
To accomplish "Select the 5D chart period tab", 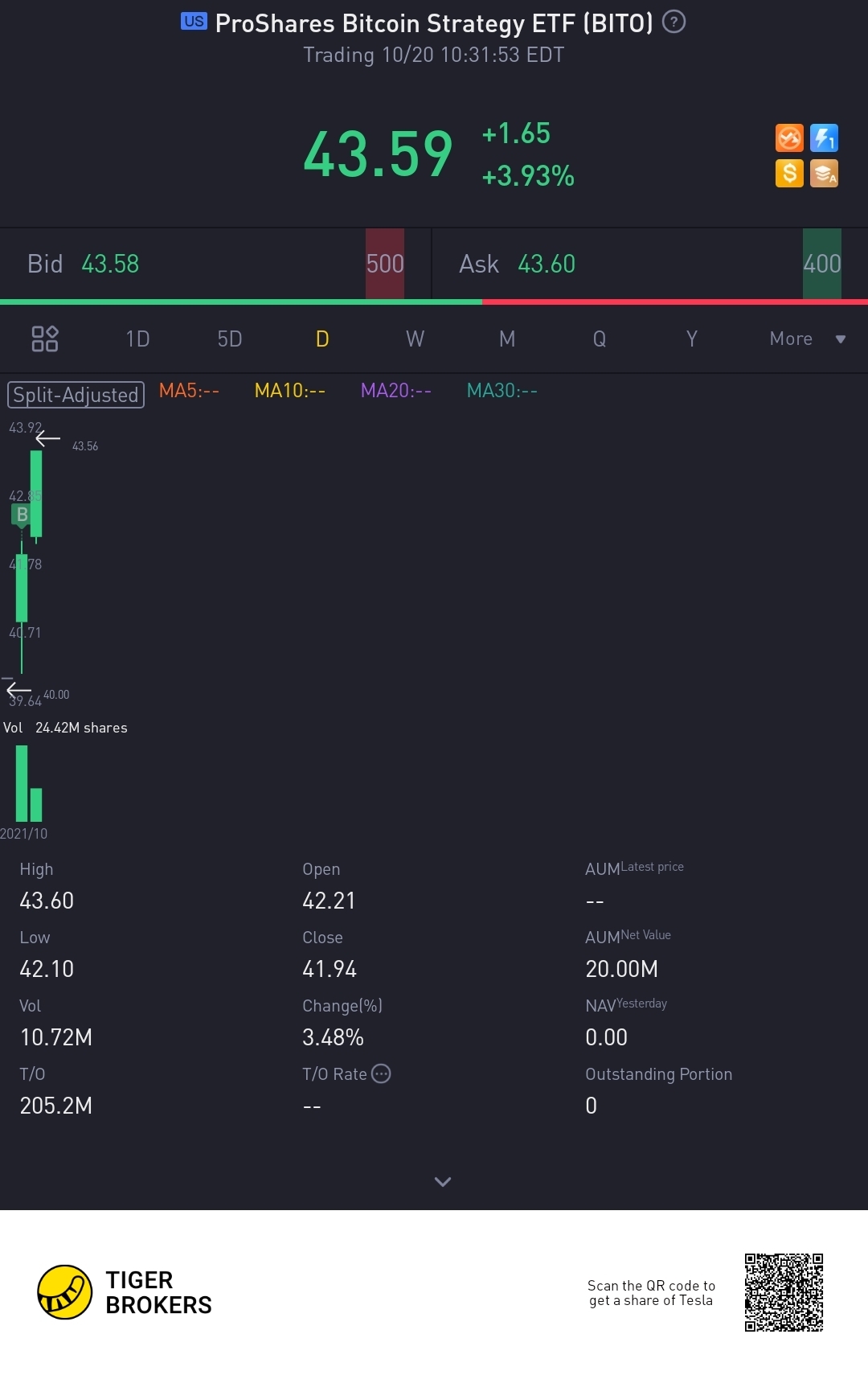I will pos(230,339).
